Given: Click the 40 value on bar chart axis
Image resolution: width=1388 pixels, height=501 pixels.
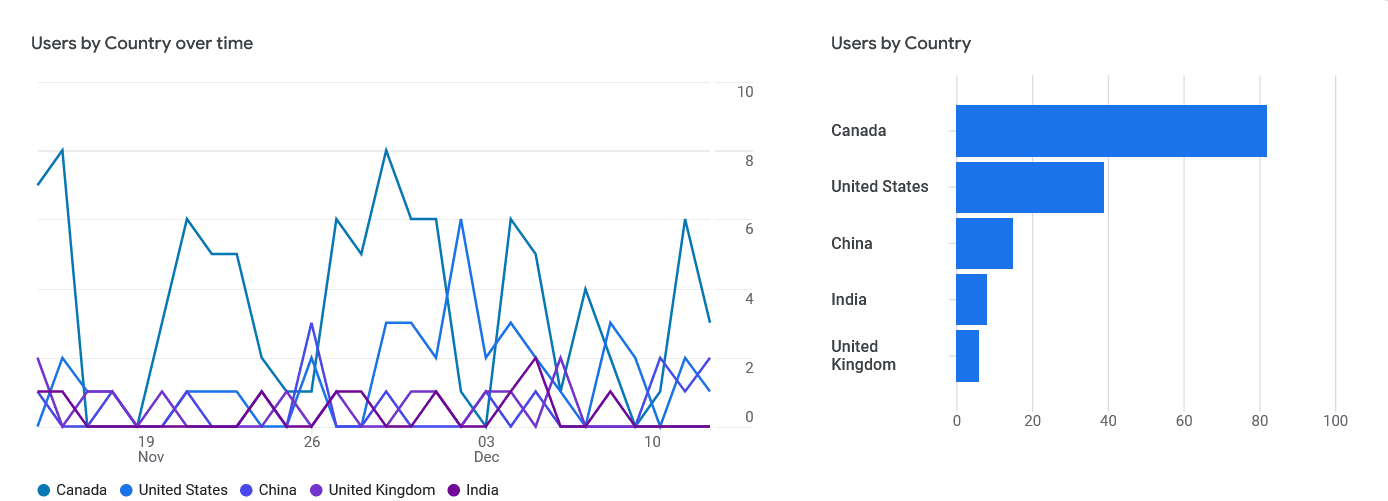Looking at the screenshot, I should pos(1108,421).
